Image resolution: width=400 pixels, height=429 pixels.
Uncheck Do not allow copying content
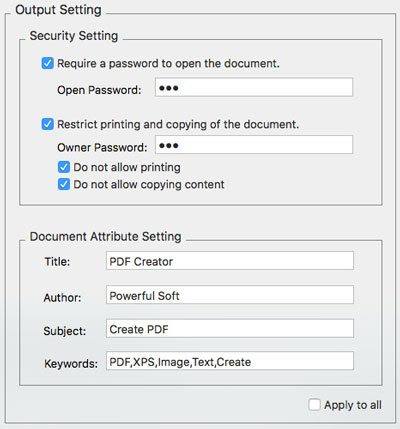pos(64,184)
